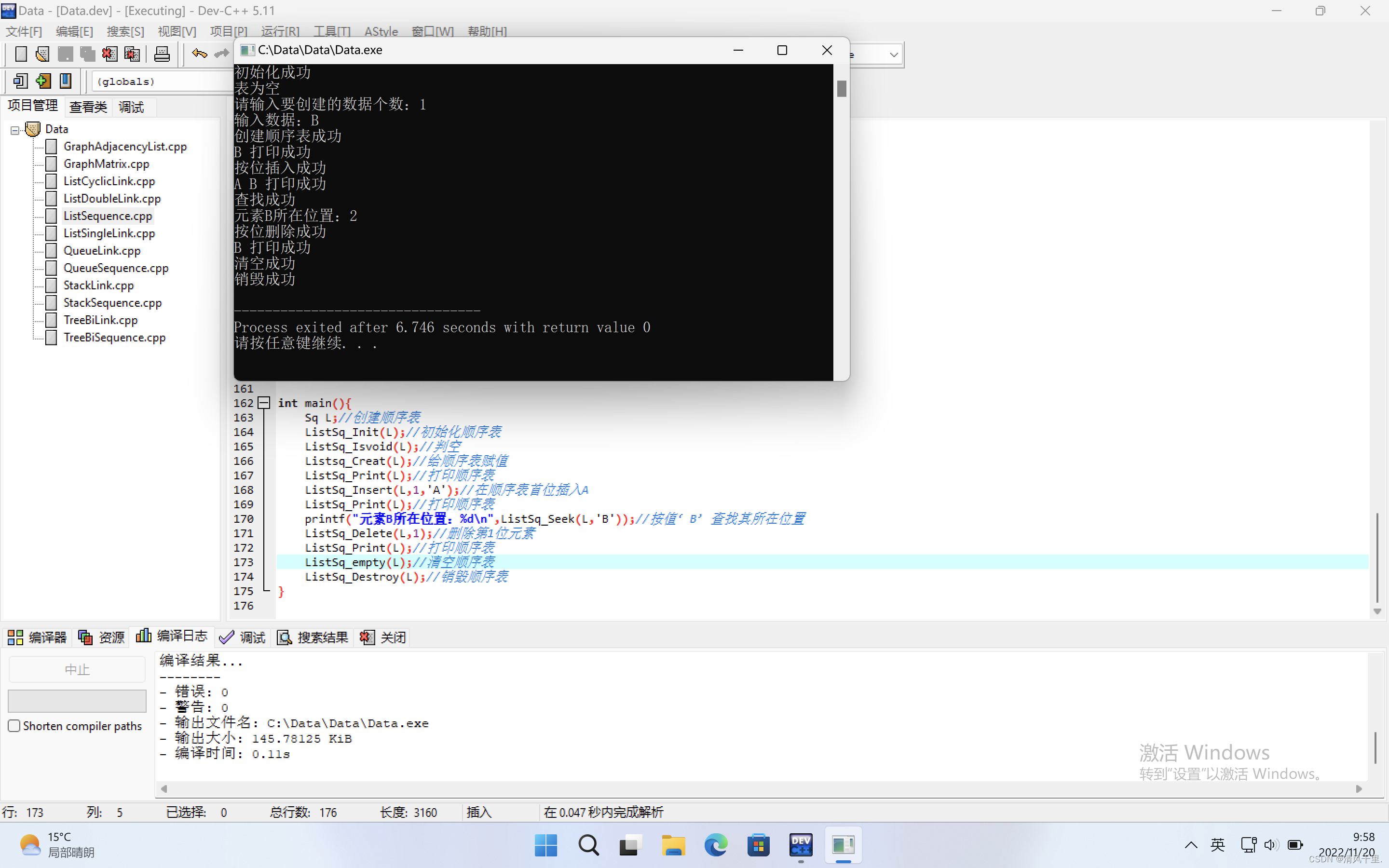Enable Shorten compiler paths checkbox
Screen dimensions: 1389x868
(14, 726)
